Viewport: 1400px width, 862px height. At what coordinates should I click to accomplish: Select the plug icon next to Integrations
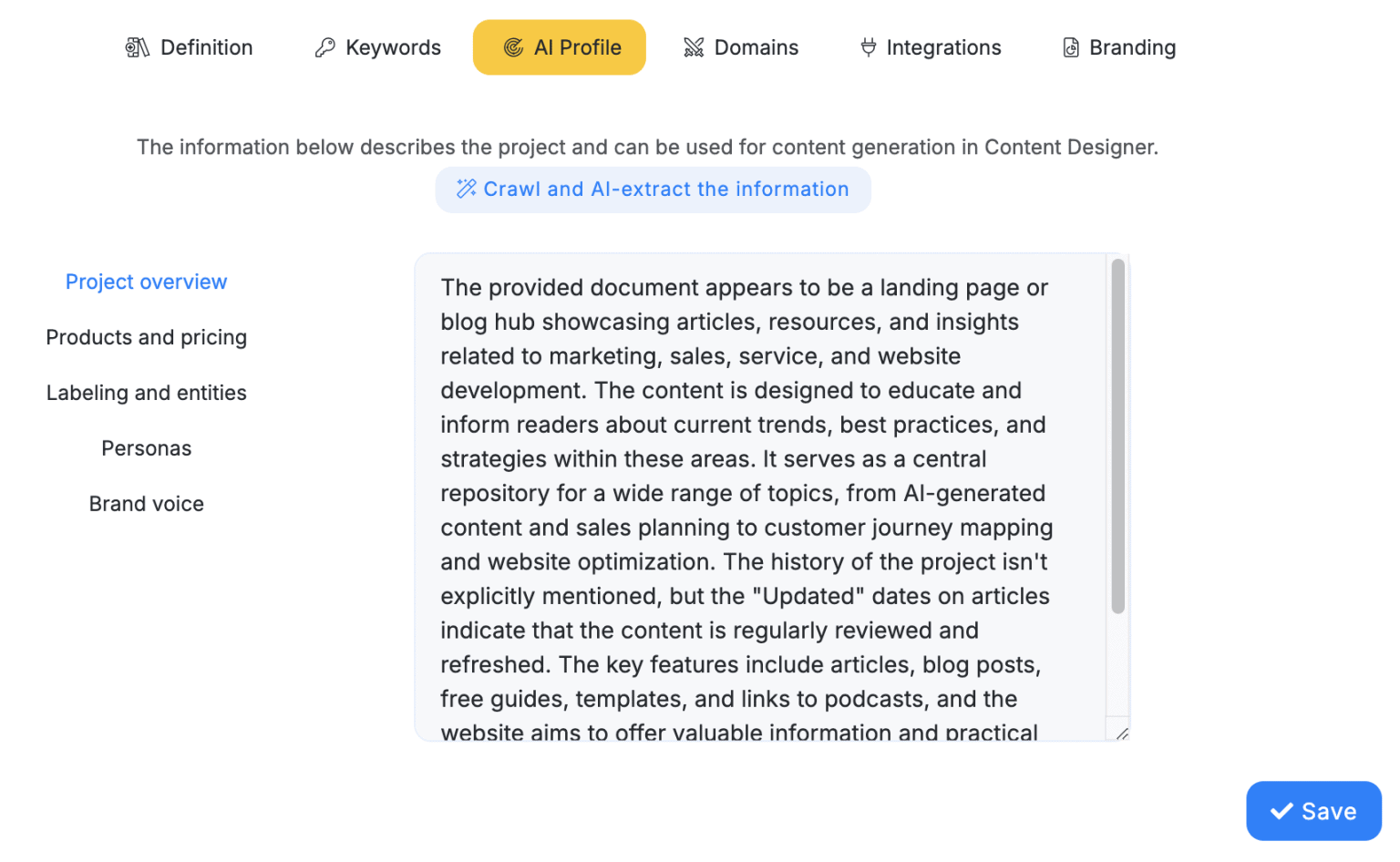pyautogui.click(x=868, y=46)
